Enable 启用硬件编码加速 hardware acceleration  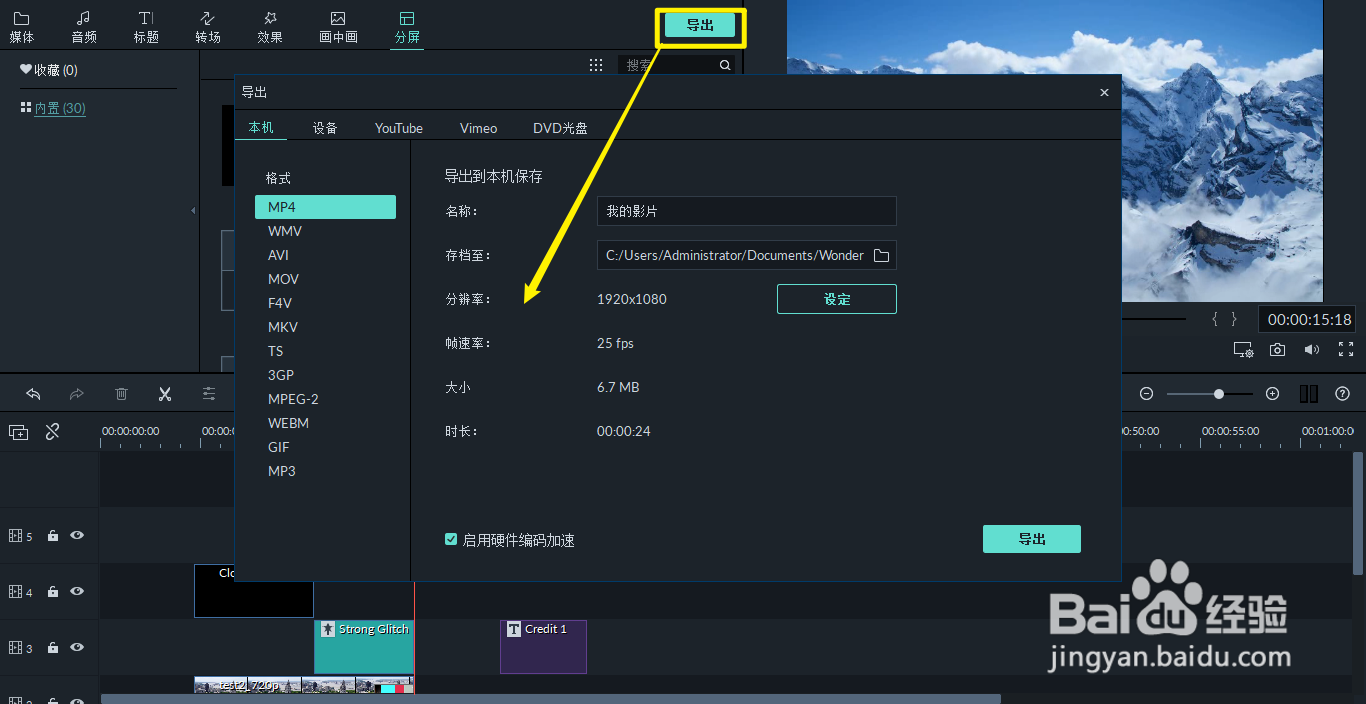(451, 539)
